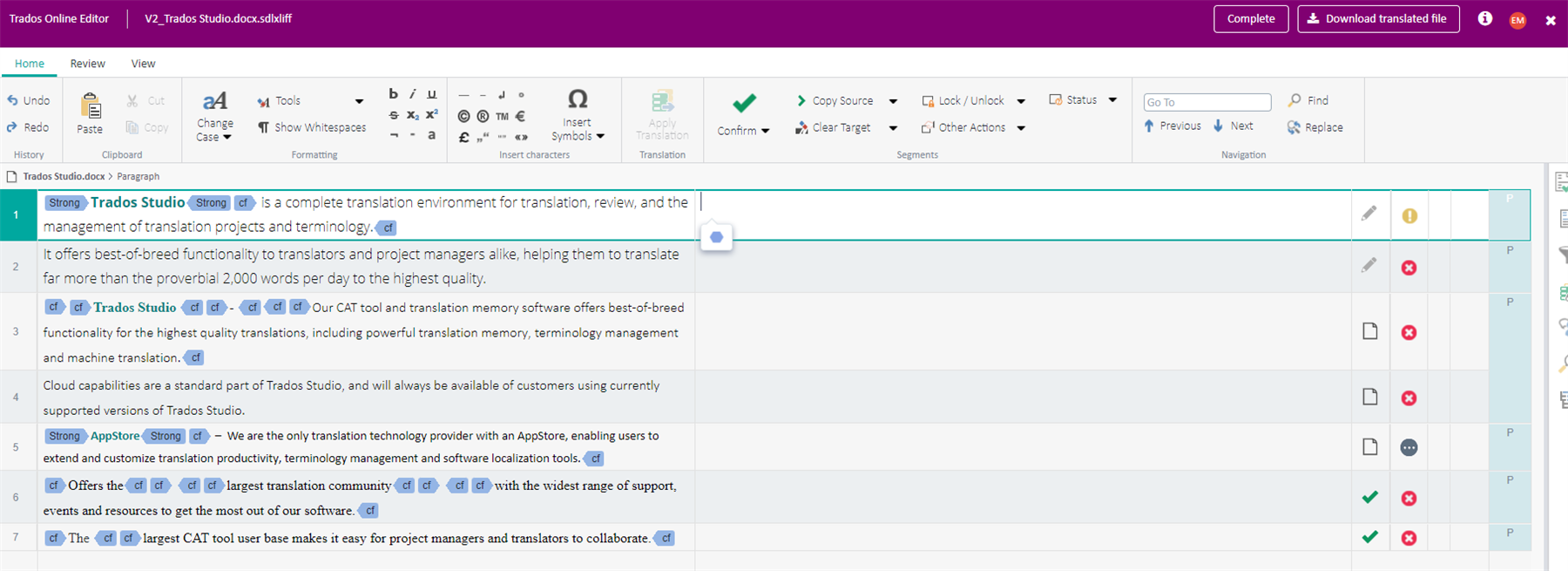This screenshot has width=1568, height=571.
Task: Click the pencil status icon in row 2
Action: pos(1369,265)
